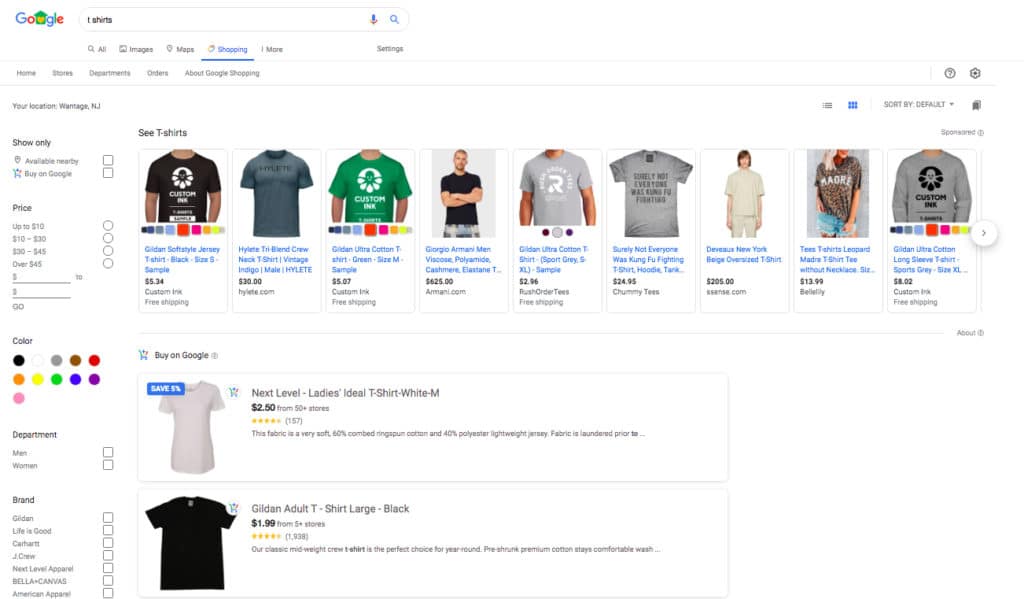Viewport: 1024px width, 599px height.
Task: Open the black Gildan Adult shirt thumbnail
Action: pos(191,543)
